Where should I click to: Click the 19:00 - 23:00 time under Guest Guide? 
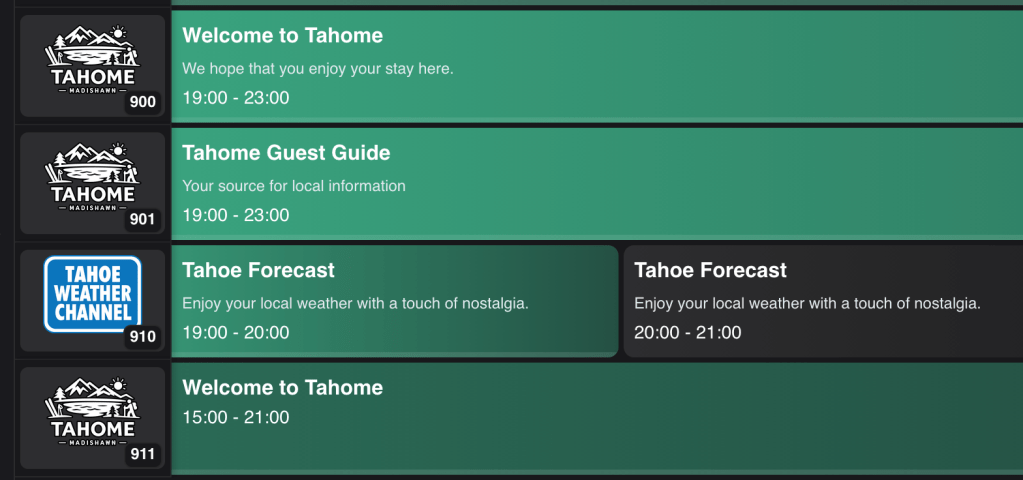click(x=236, y=215)
